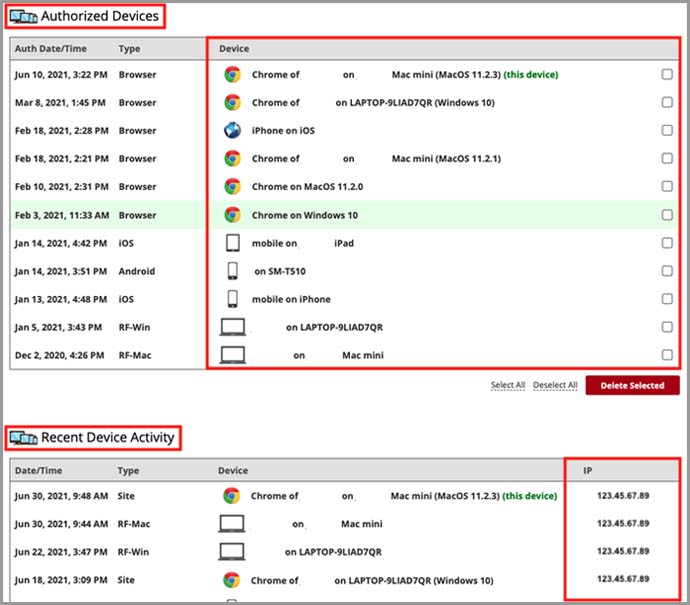Tick the checkbox for Chrome on MacOS 11.2.0

(667, 186)
